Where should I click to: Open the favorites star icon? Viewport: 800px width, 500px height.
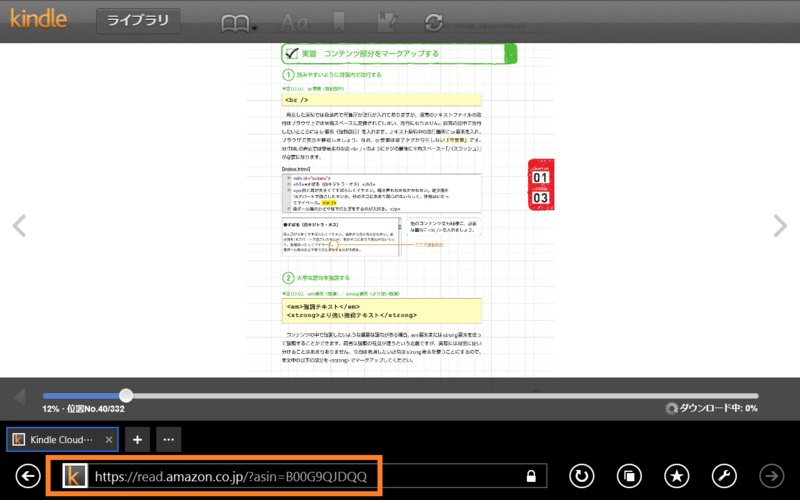(x=677, y=476)
